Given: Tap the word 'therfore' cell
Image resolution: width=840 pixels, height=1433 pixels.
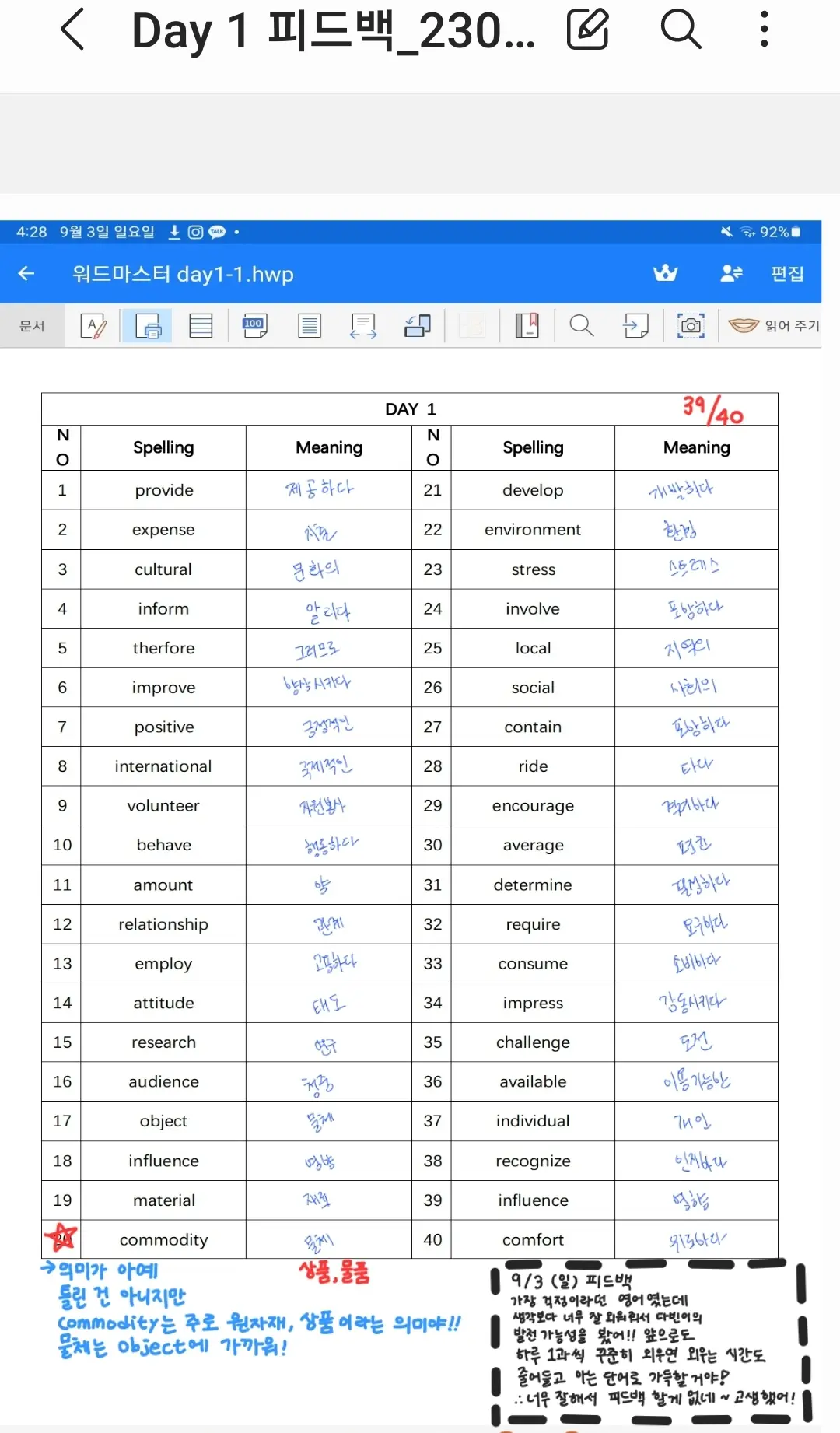Looking at the screenshot, I should coord(163,648).
